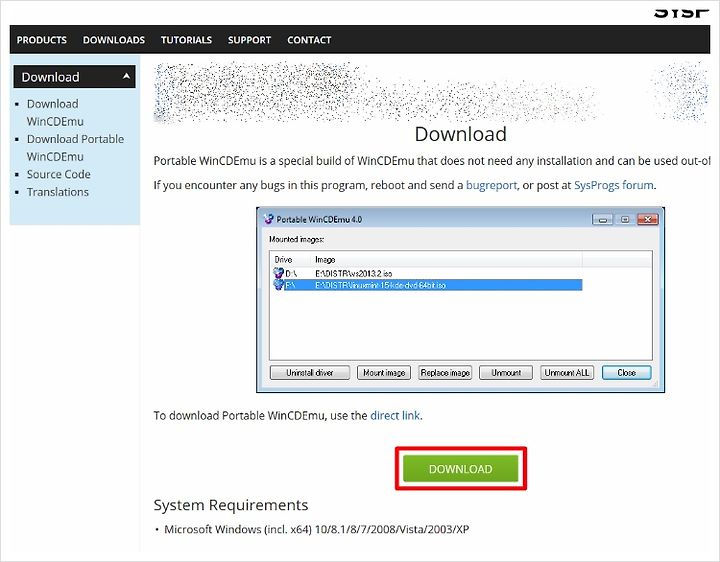
Task: Click the D:\ drive disc icon
Action: click(278, 273)
